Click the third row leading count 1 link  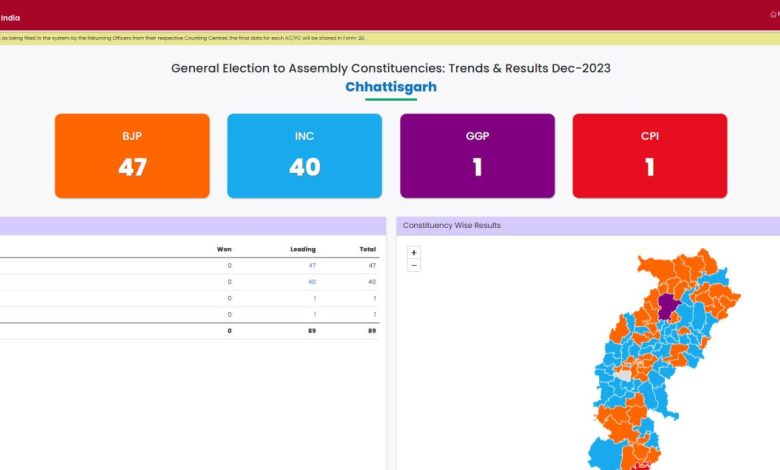click(x=314, y=298)
